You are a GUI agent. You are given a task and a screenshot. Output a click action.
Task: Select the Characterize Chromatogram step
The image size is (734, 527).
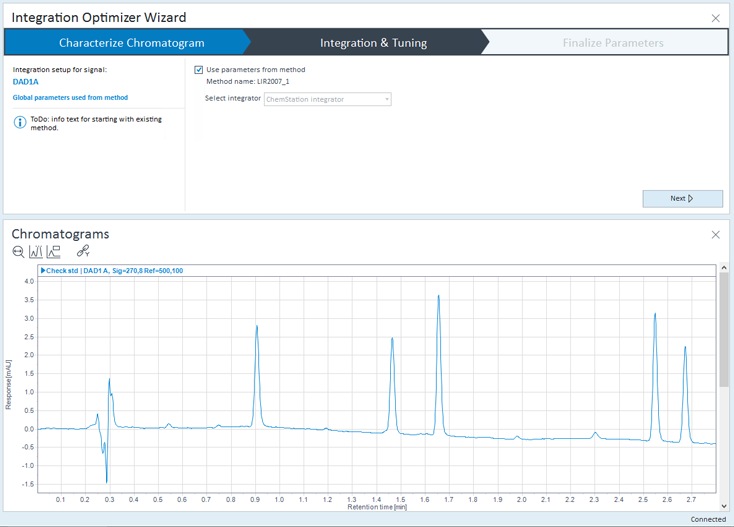pyautogui.click(x=131, y=43)
